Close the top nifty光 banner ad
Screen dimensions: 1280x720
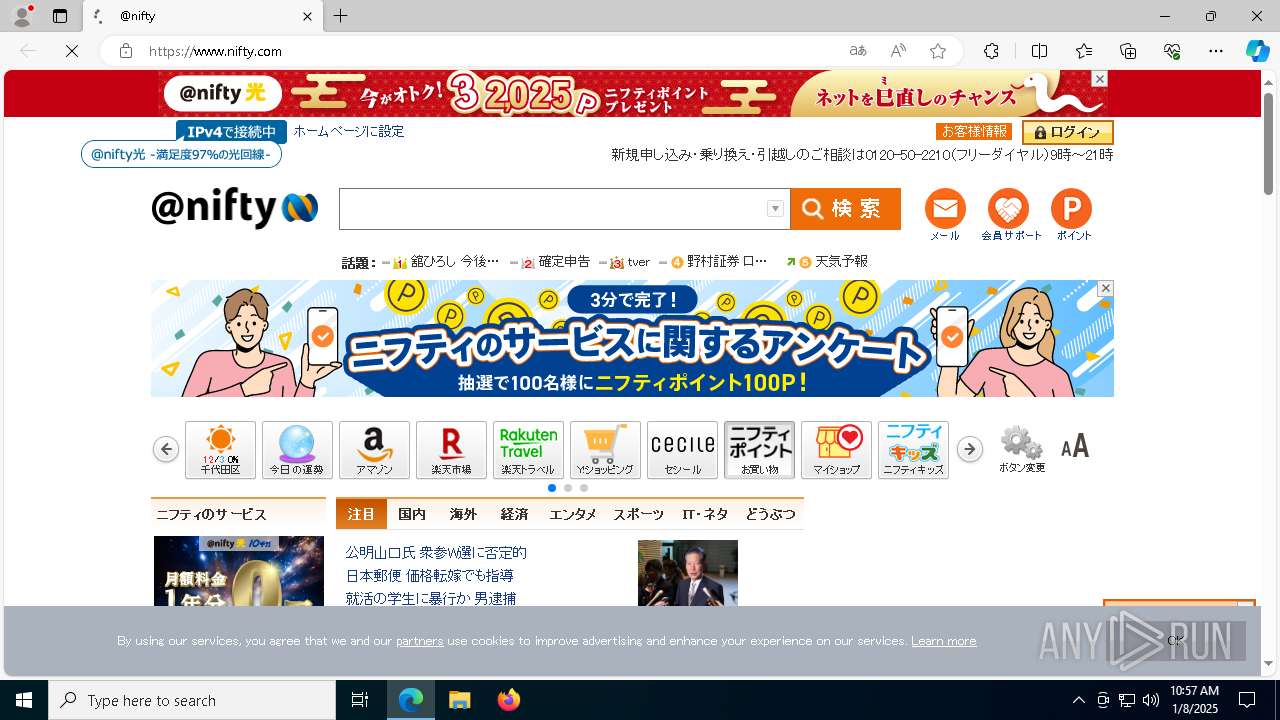pos(1099,78)
